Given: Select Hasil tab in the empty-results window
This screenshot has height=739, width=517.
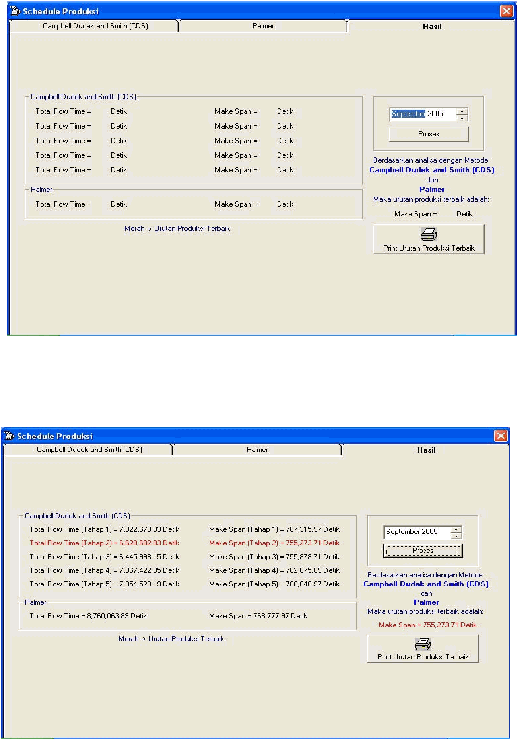Looking at the screenshot, I should (431, 26).
